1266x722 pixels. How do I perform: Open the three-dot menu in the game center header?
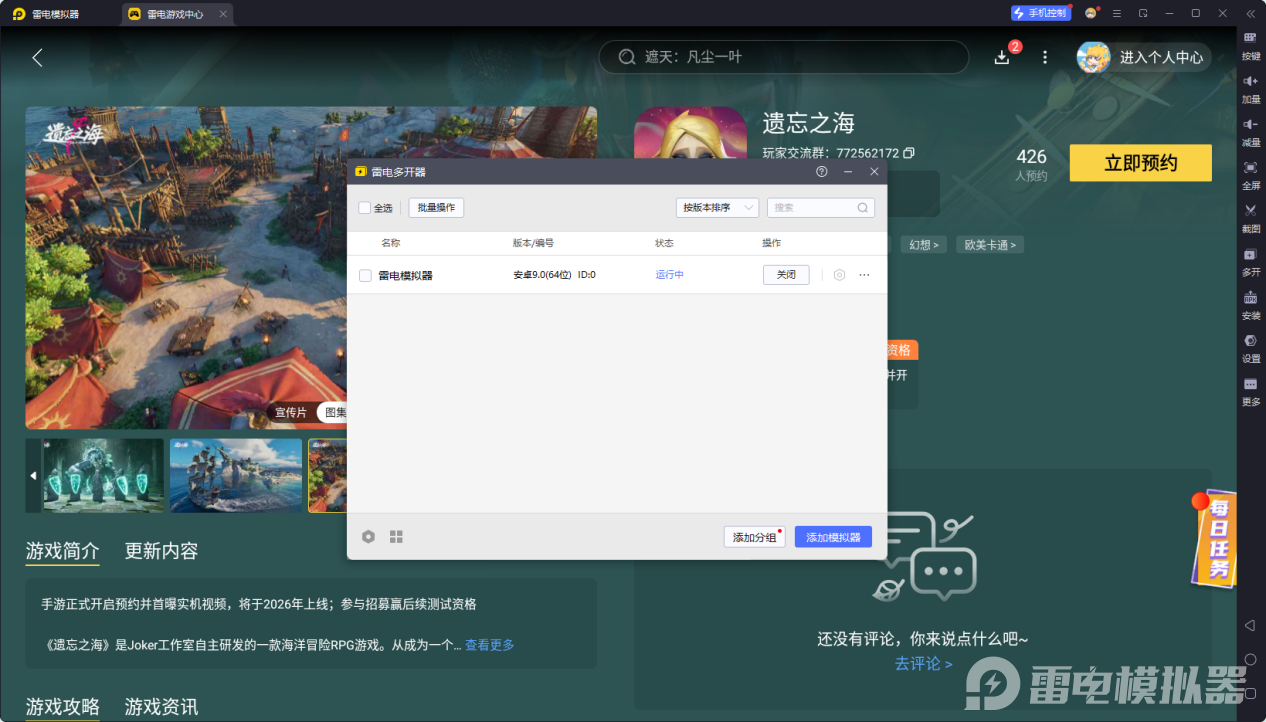pos(1045,57)
